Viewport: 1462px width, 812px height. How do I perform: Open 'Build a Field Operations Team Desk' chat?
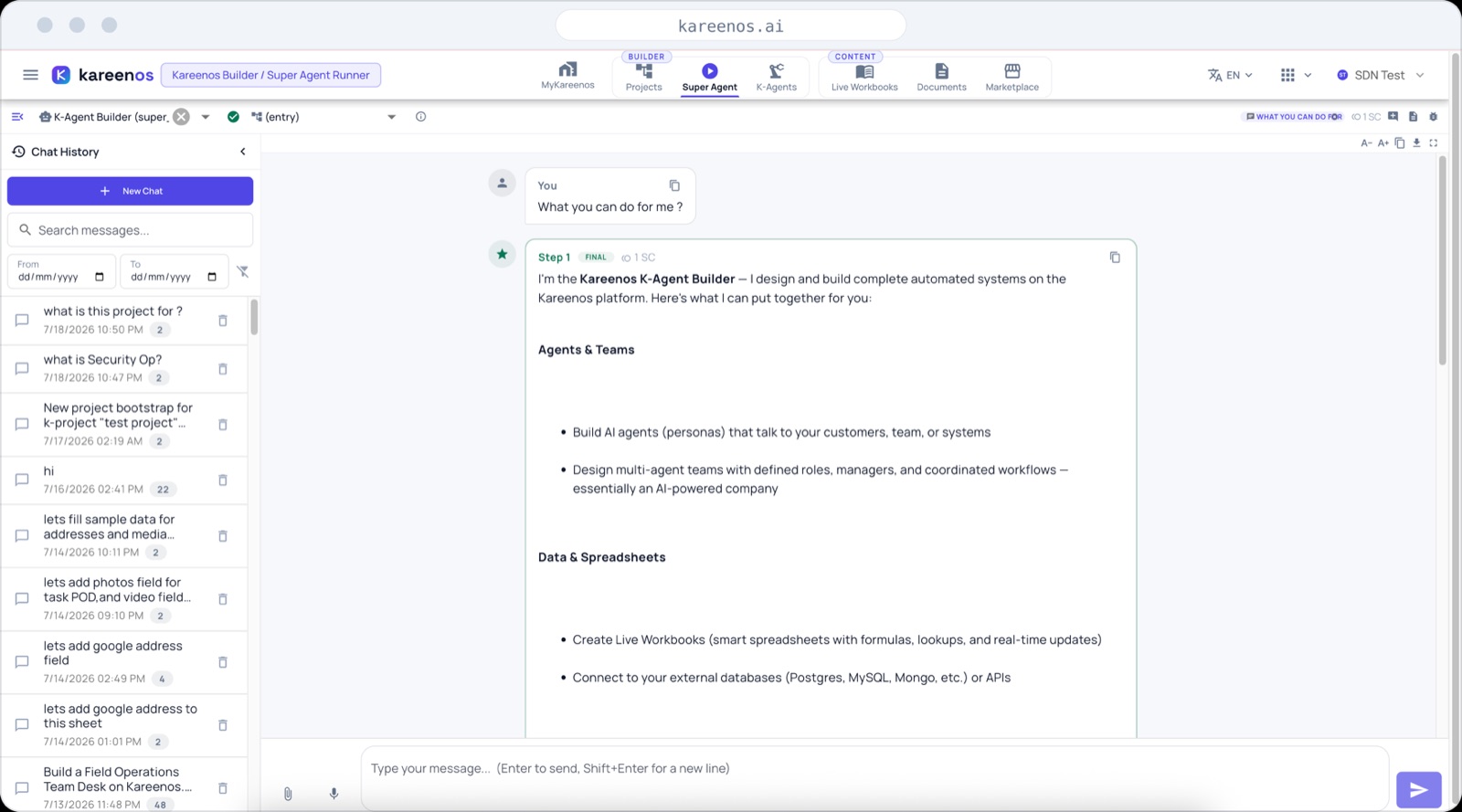pyautogui.click(x=123, y=786)
